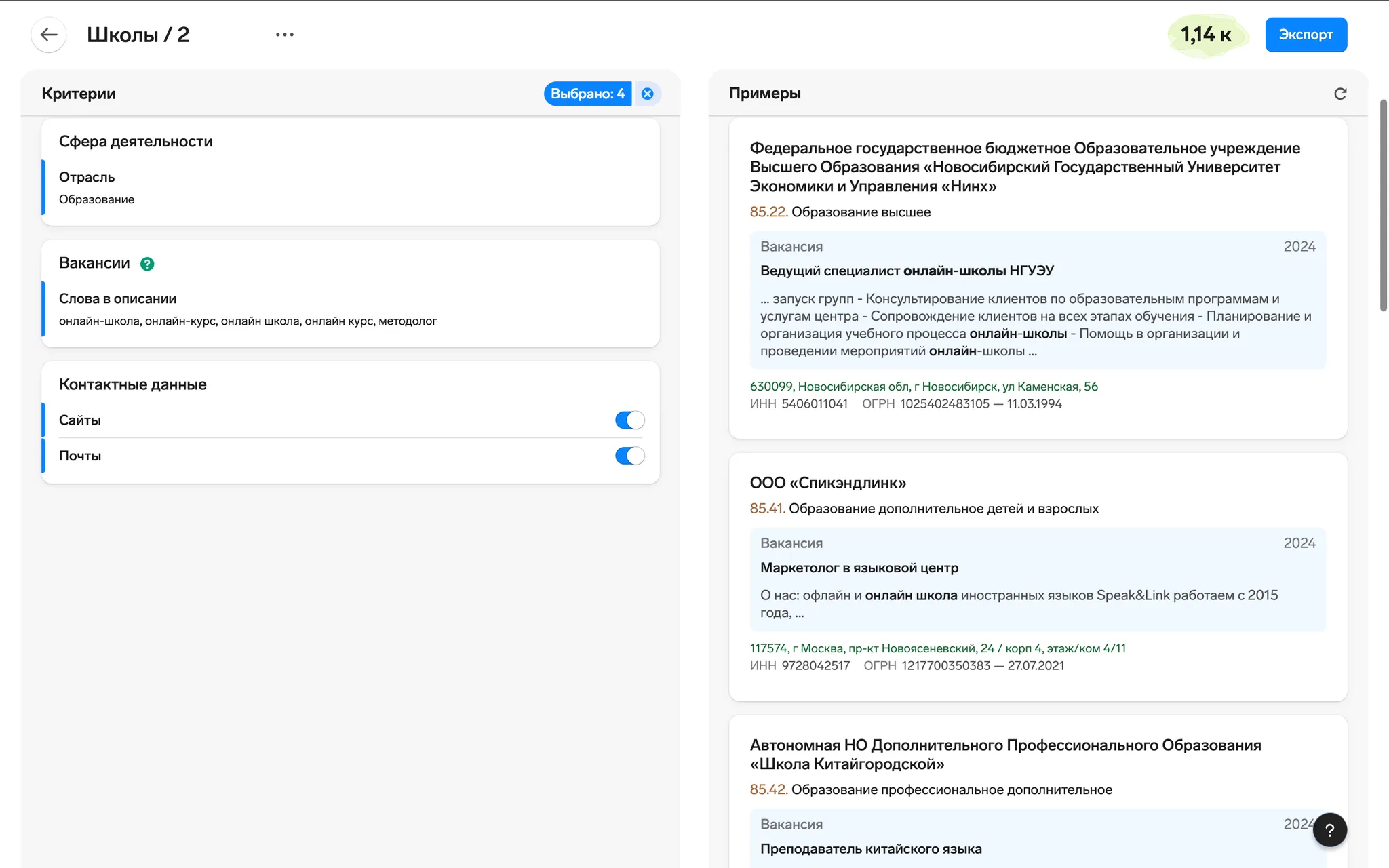Click OGRN 1025402483105
1389x868 pixels.
pyautogui.click(x=945, y=404)
